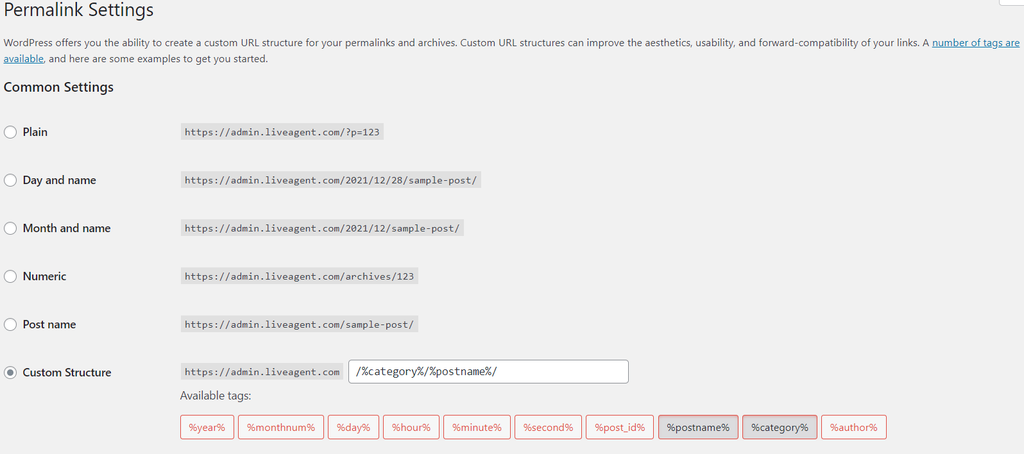Select the Plain permalink radio button
This screenshot has width=1024, height=454.
pyautogui.click(x=11, y=132)
